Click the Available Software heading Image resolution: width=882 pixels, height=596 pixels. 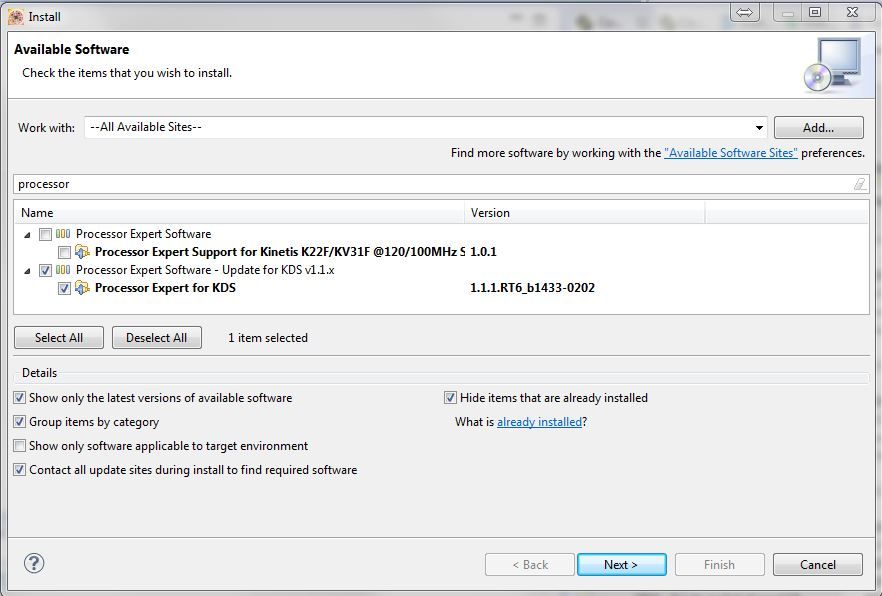coord(71,49)
